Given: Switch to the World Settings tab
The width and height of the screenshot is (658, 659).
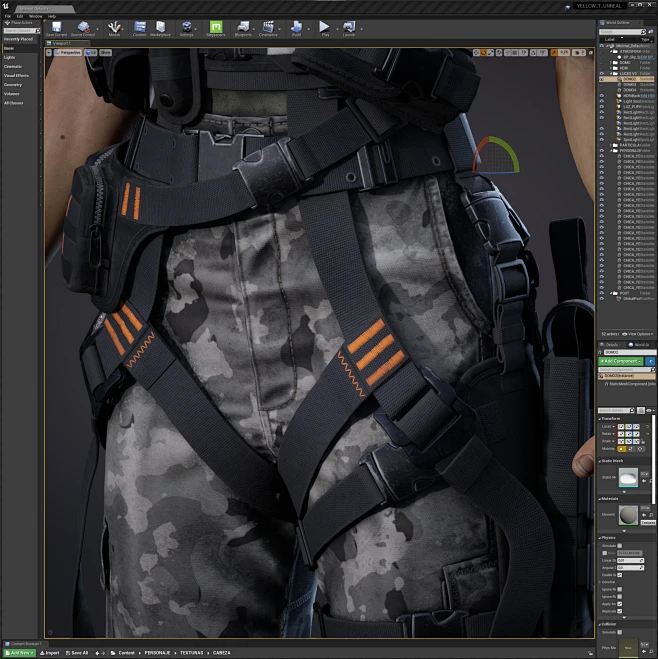Looking at the screenshot, I should coord(641,345).
